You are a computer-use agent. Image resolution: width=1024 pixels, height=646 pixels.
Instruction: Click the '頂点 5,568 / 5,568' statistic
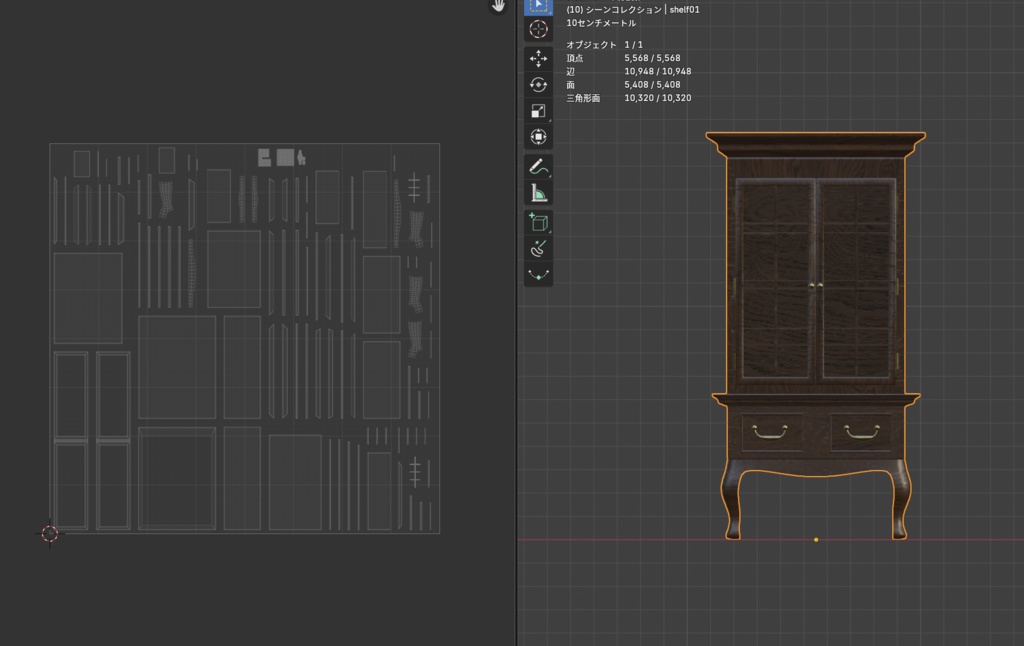click(x=623, y=58)
